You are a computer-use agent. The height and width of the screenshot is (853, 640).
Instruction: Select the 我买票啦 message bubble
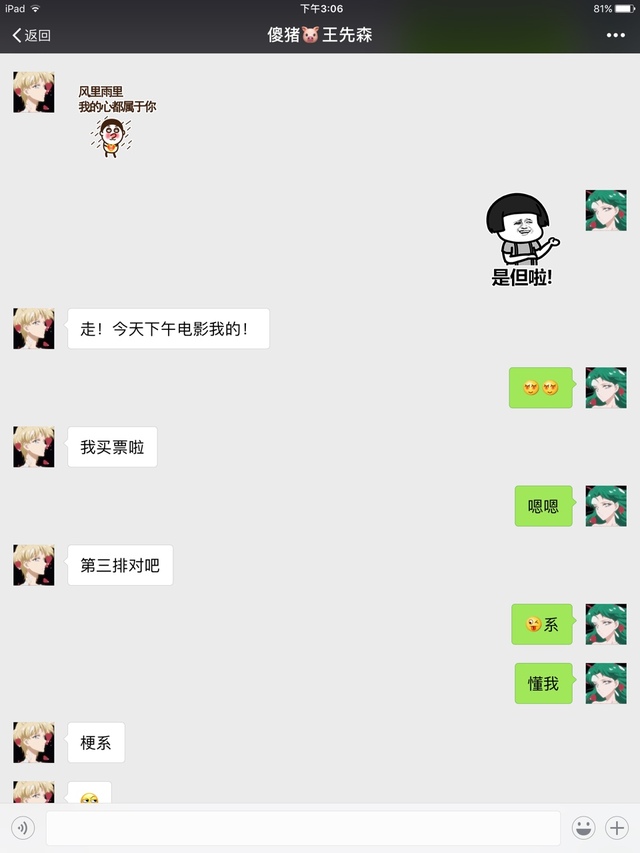coord(112,447)
